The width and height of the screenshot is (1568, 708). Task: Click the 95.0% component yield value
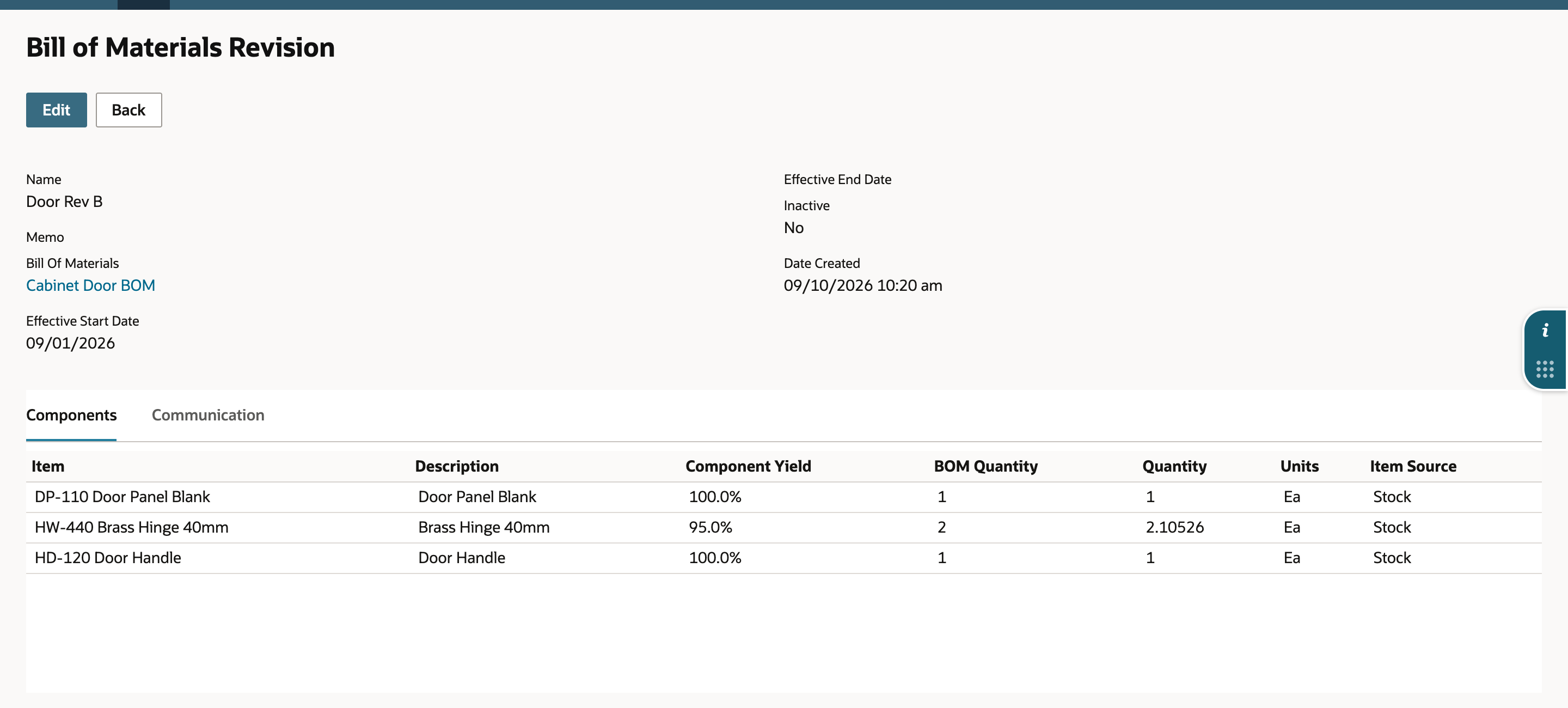(x=710, y=527)
